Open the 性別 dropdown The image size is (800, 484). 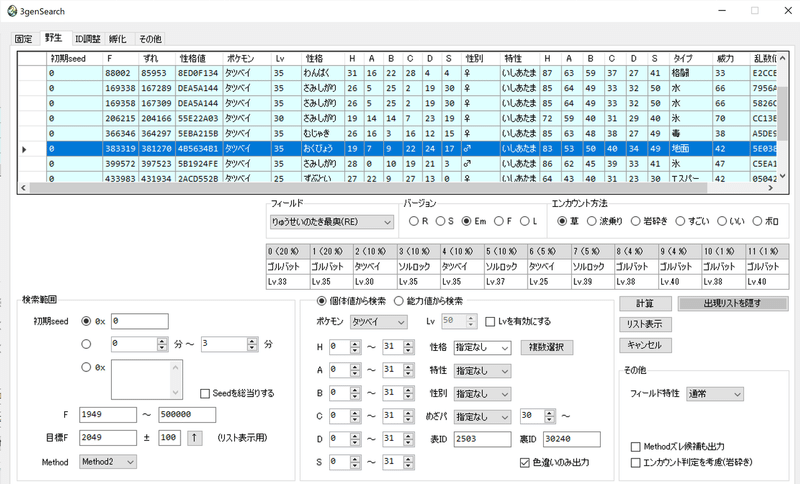[482, 394]
